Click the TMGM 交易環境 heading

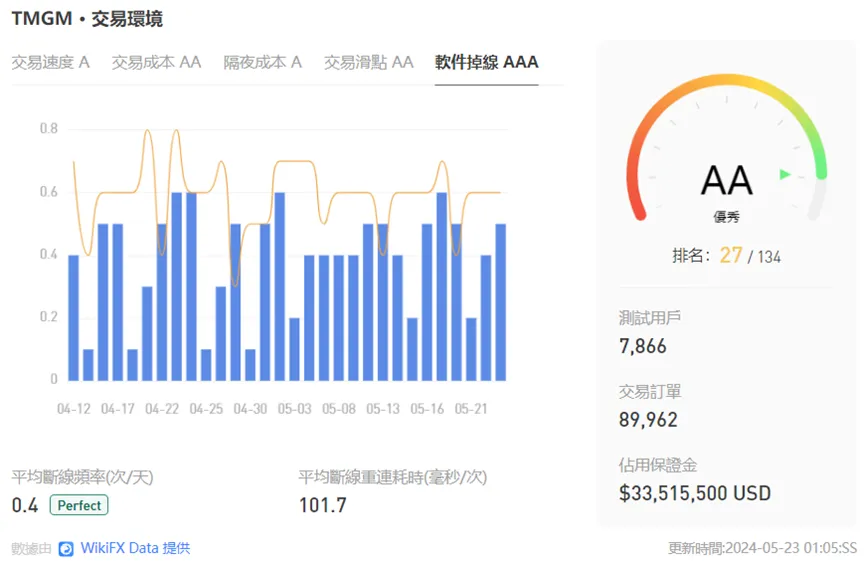click(x=87, y=19)
